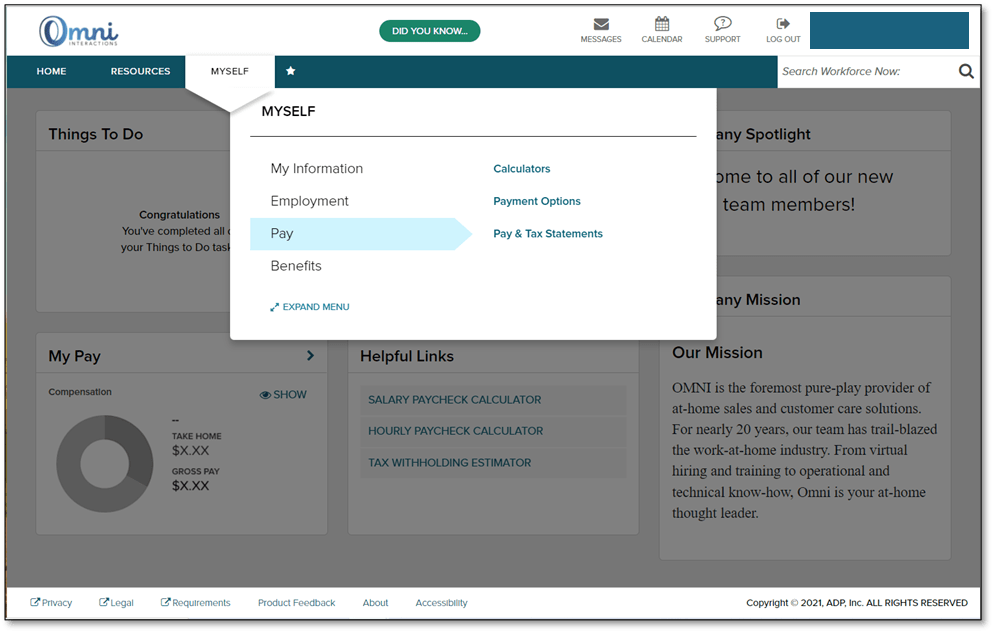
Task: Click the compensation donut chart
Action: click(104, 462)
